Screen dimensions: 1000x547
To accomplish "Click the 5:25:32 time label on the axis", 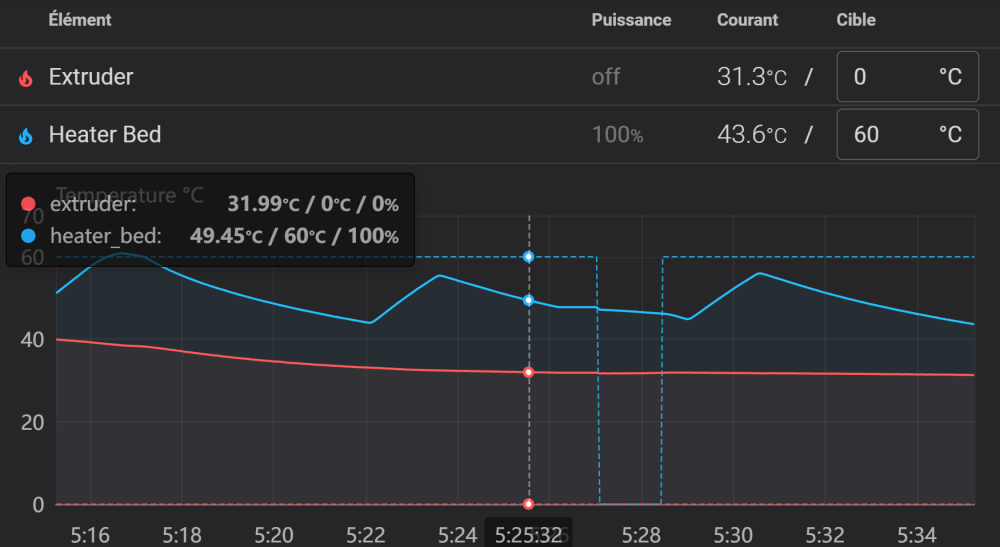I will click(528, 535).
